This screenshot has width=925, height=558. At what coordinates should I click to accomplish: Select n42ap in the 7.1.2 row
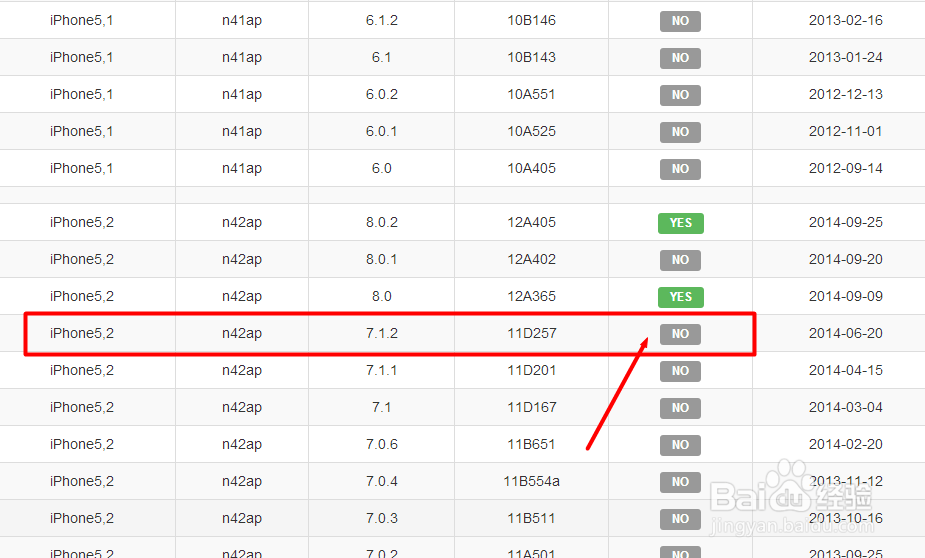[242, 333]
